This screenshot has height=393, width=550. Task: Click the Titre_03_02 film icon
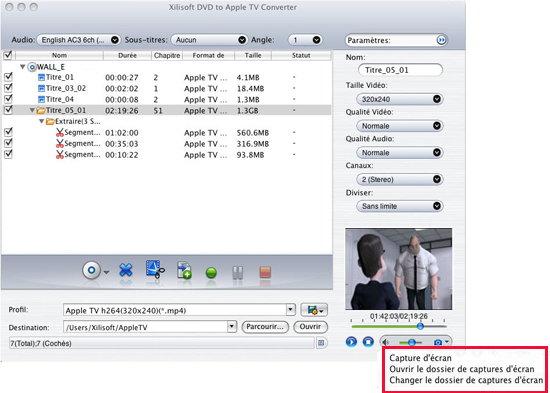(41, 88)
